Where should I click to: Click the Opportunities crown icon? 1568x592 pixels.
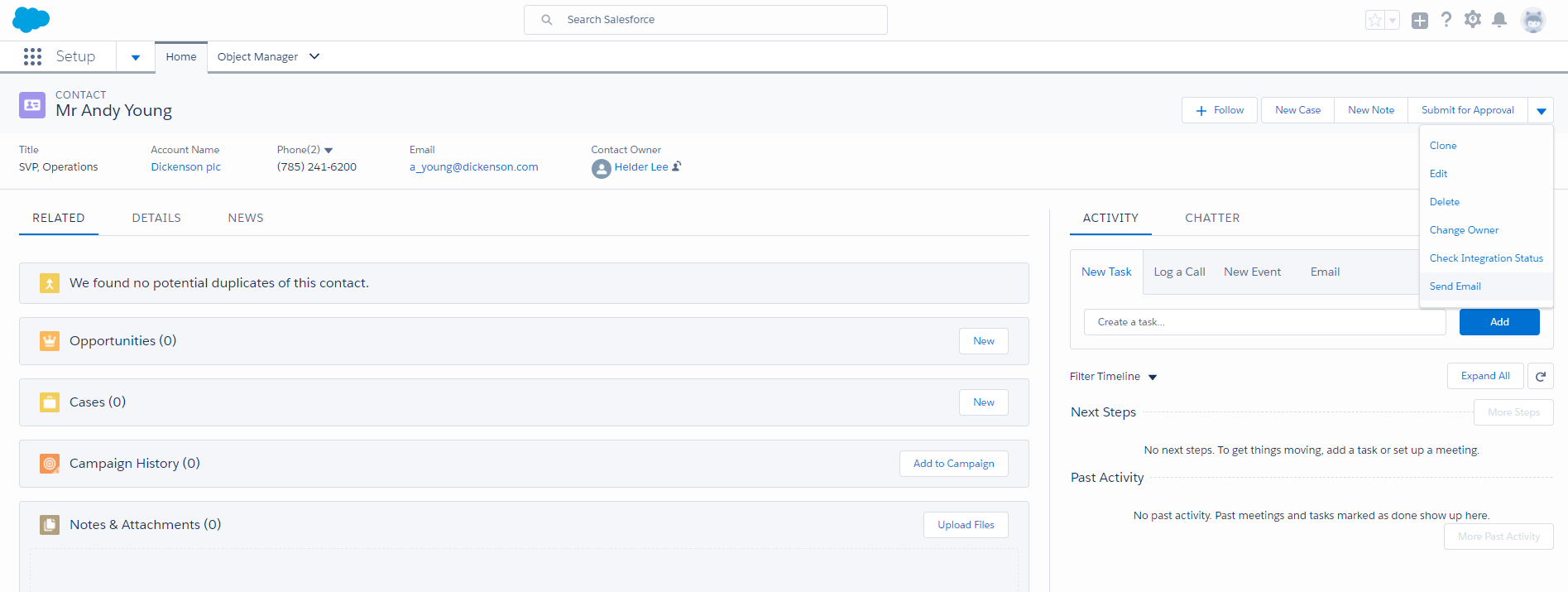(50, 341)
